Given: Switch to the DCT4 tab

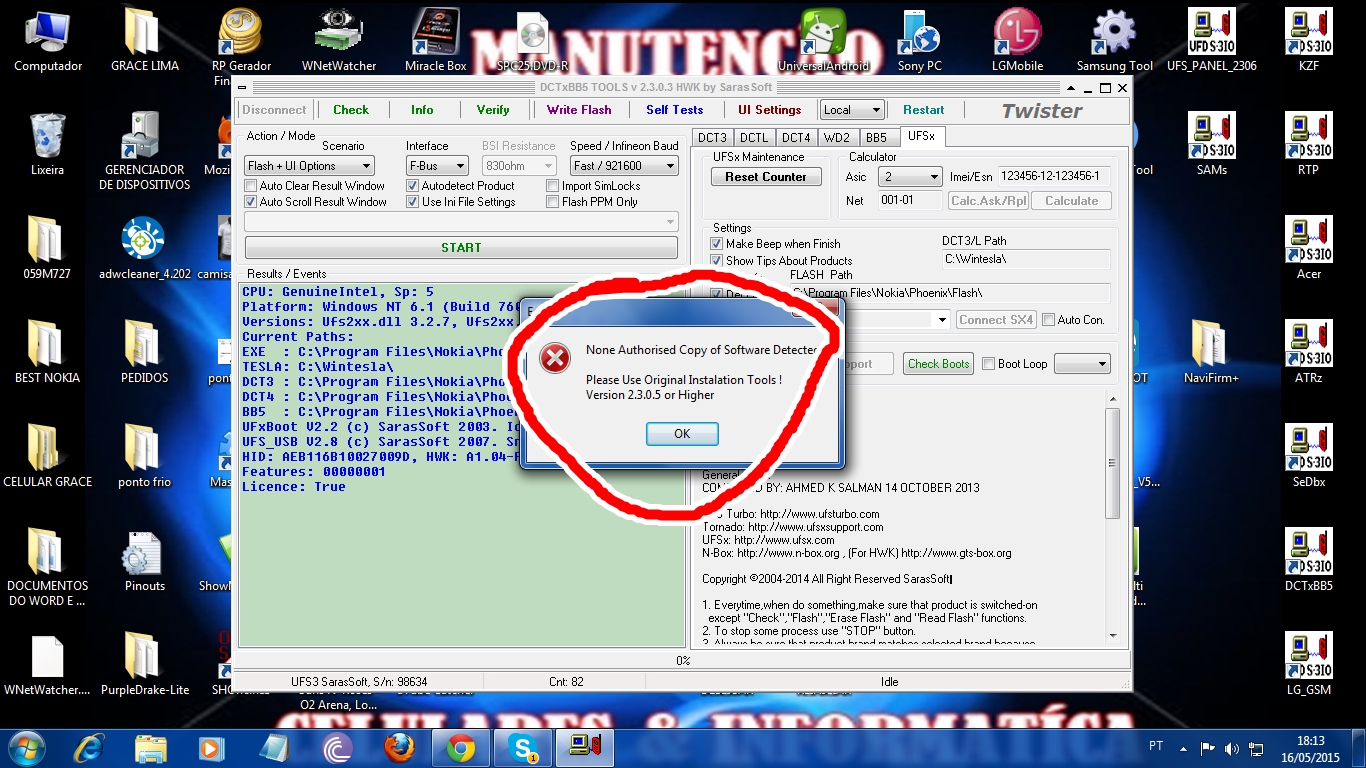Looking at the screenshot, I should tap(796, 138).
